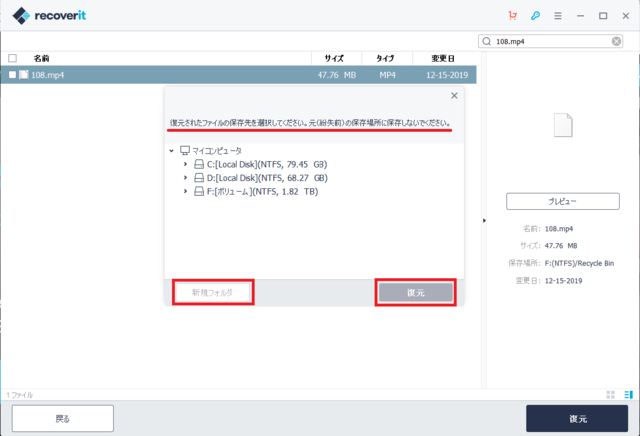Sort by タイプ column header
Image resolution: width=640 pixels, height=436 pixels.
pyautogui.click(x=385, y=58)
